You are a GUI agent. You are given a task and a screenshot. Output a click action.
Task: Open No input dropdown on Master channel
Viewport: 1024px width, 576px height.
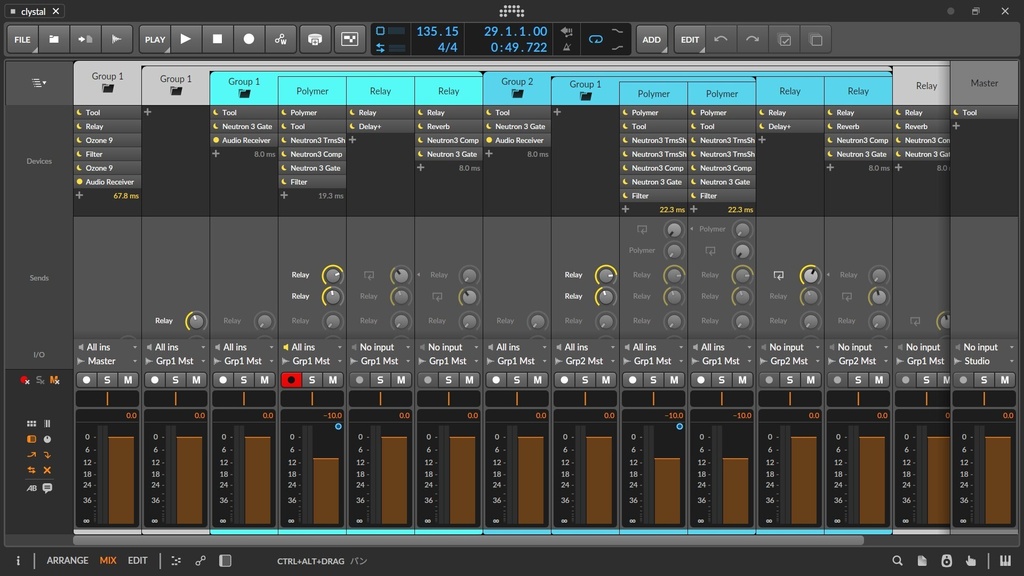(984, 347)
